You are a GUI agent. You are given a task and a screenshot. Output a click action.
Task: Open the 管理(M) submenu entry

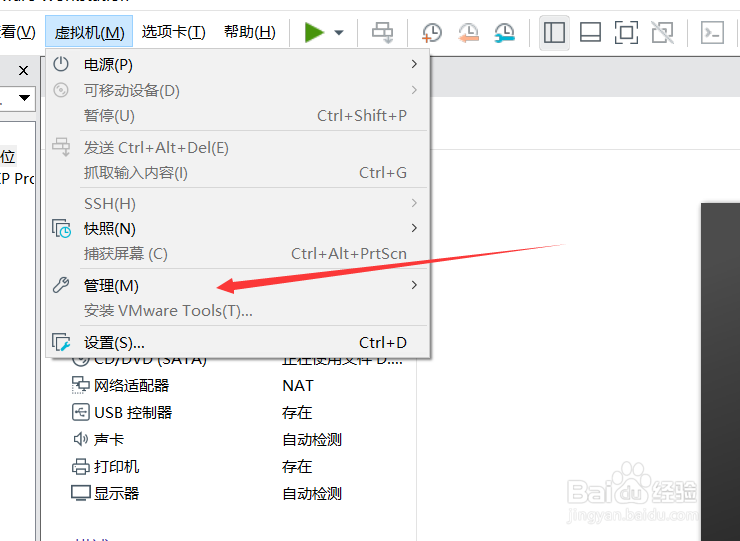tap(238, 286)
